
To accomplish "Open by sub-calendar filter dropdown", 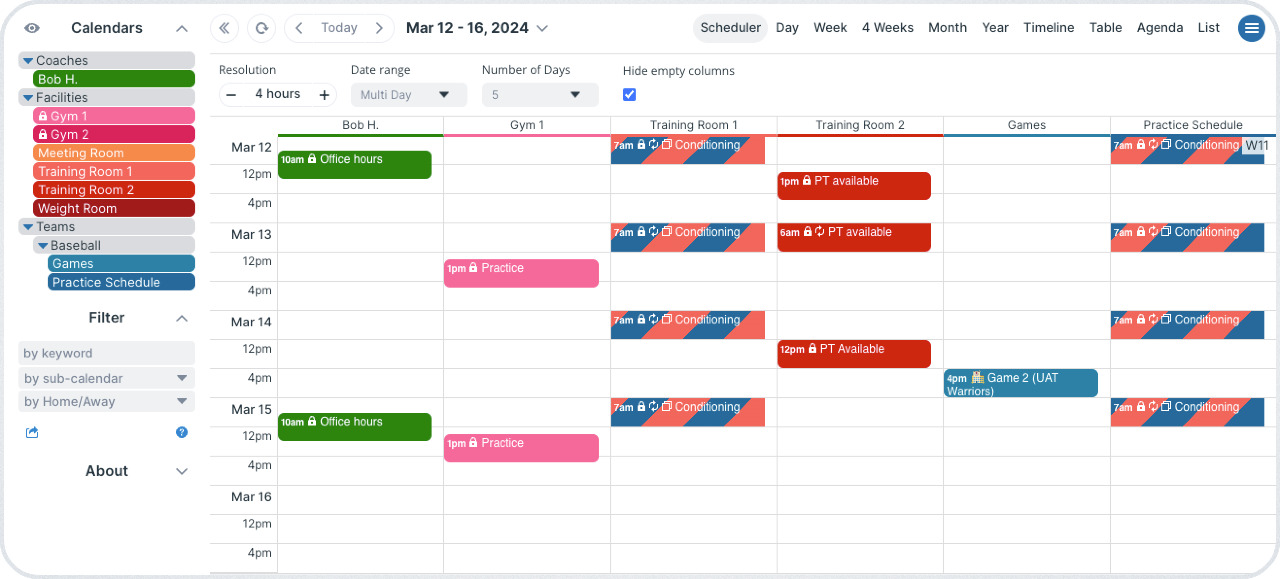I will (x=107, y=378).
